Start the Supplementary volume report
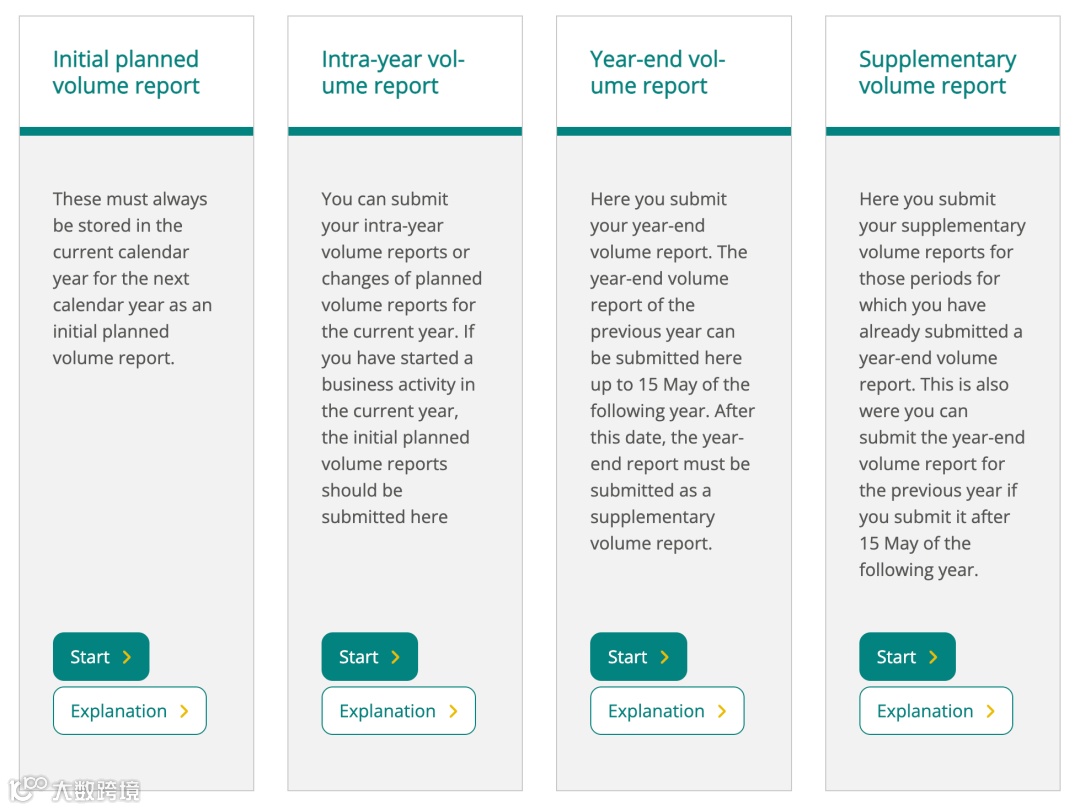The image size is (1080, 810). click(x=907, y=657)
